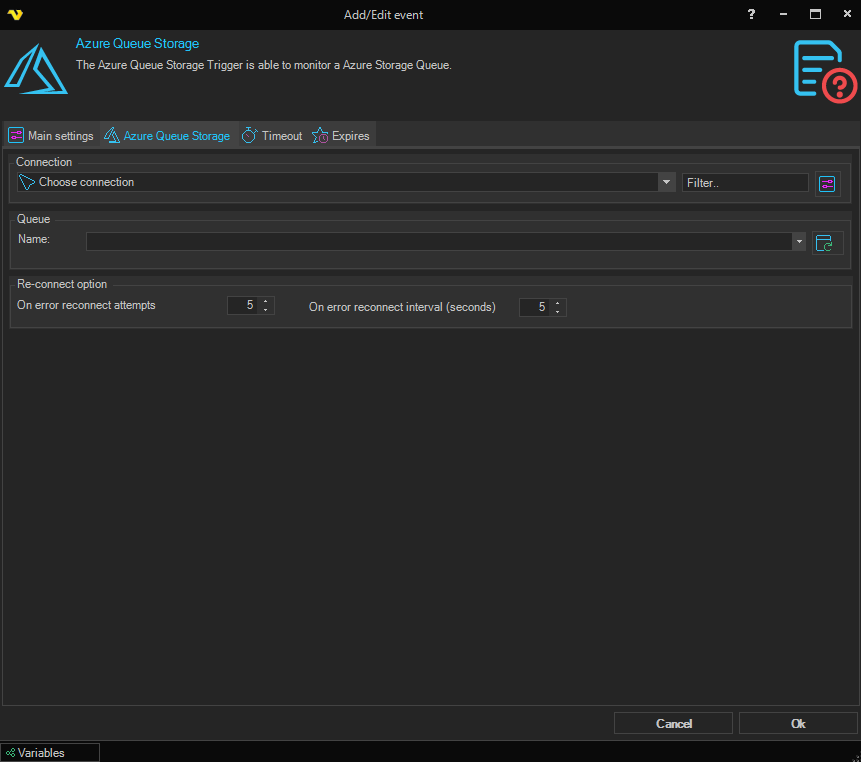Open the Expires tab
861x762 pixels.
341,136
